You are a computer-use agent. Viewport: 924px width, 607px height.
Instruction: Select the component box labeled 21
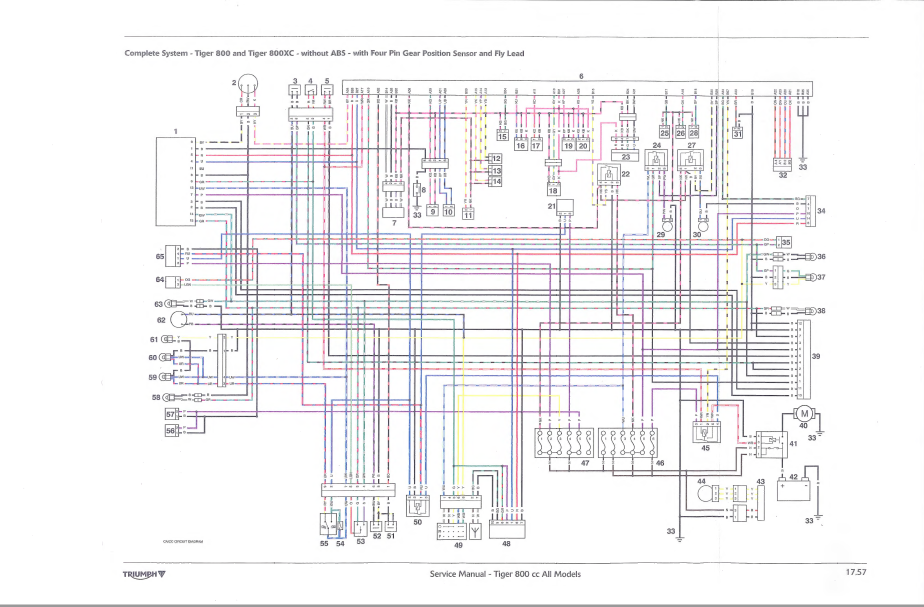click(566, 208)
